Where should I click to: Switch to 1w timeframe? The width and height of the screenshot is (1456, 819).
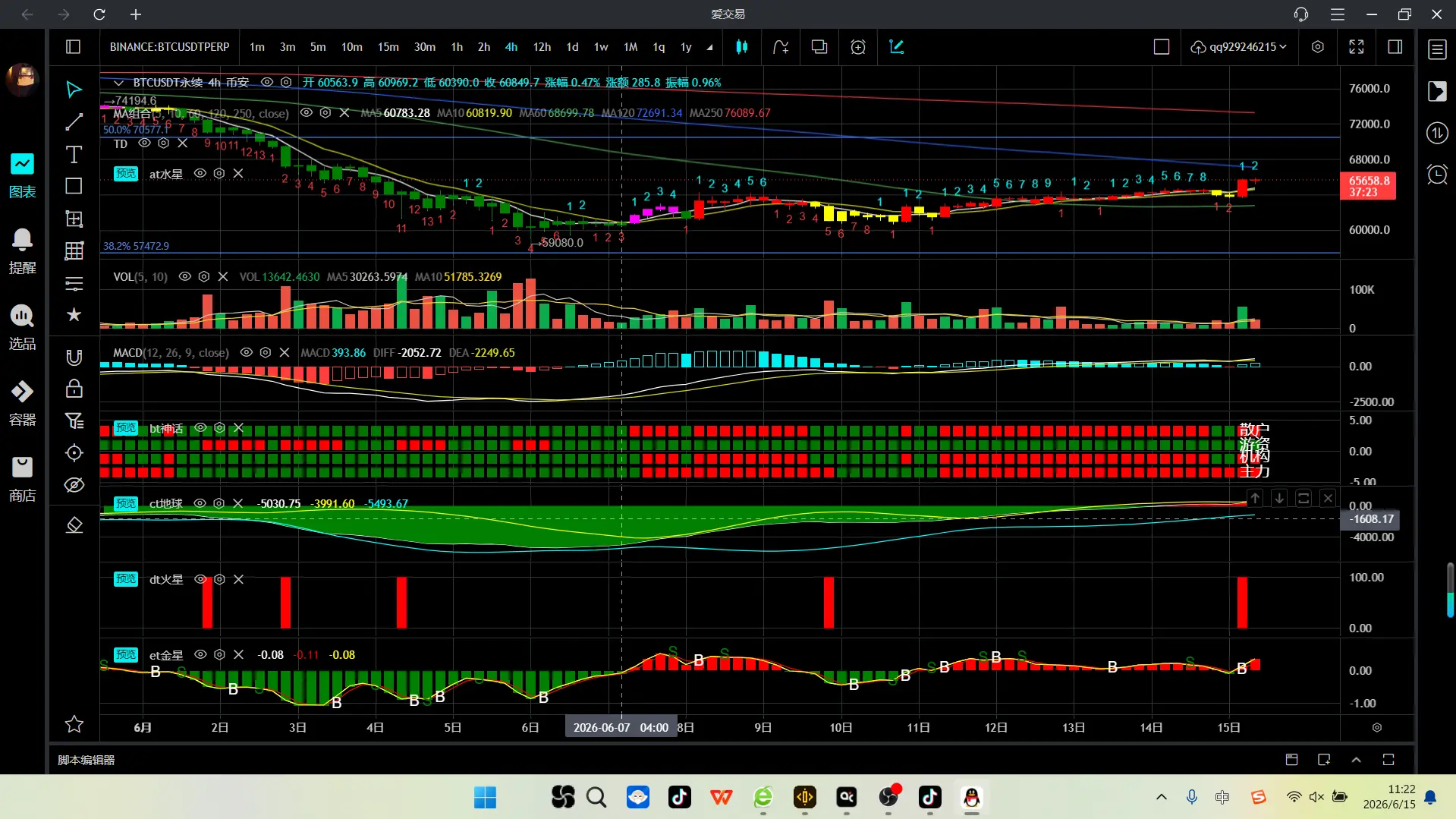pyautogui.click(x=601, y=47)
